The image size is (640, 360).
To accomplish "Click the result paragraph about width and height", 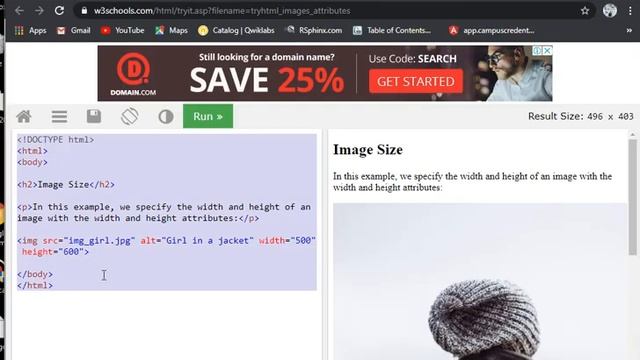I will (x=472, y=182).
